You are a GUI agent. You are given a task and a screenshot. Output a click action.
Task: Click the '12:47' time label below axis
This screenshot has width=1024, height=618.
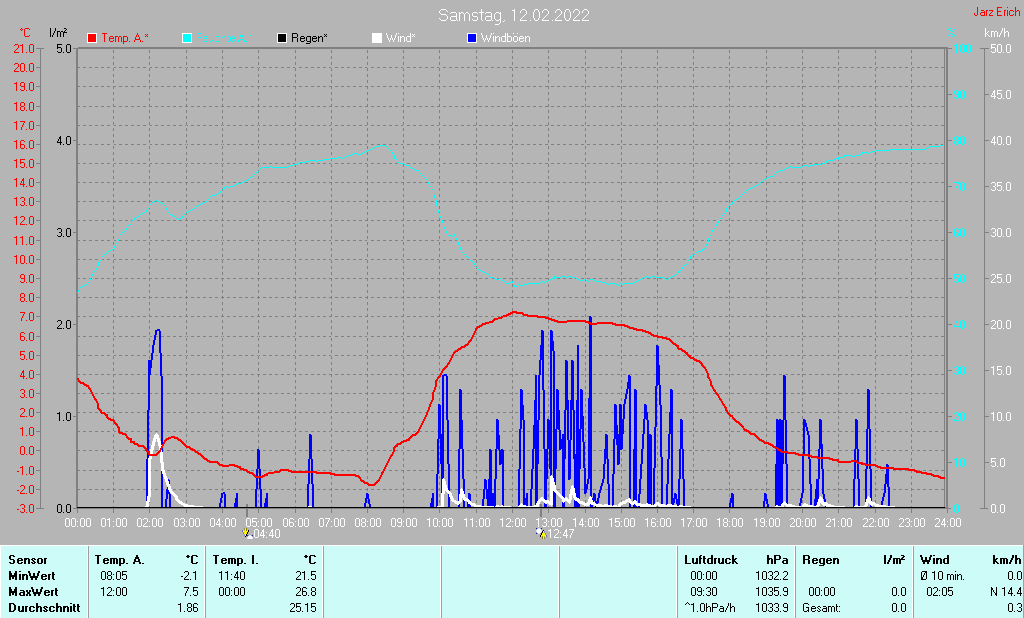pyautogui.click(x=560, y=534)
